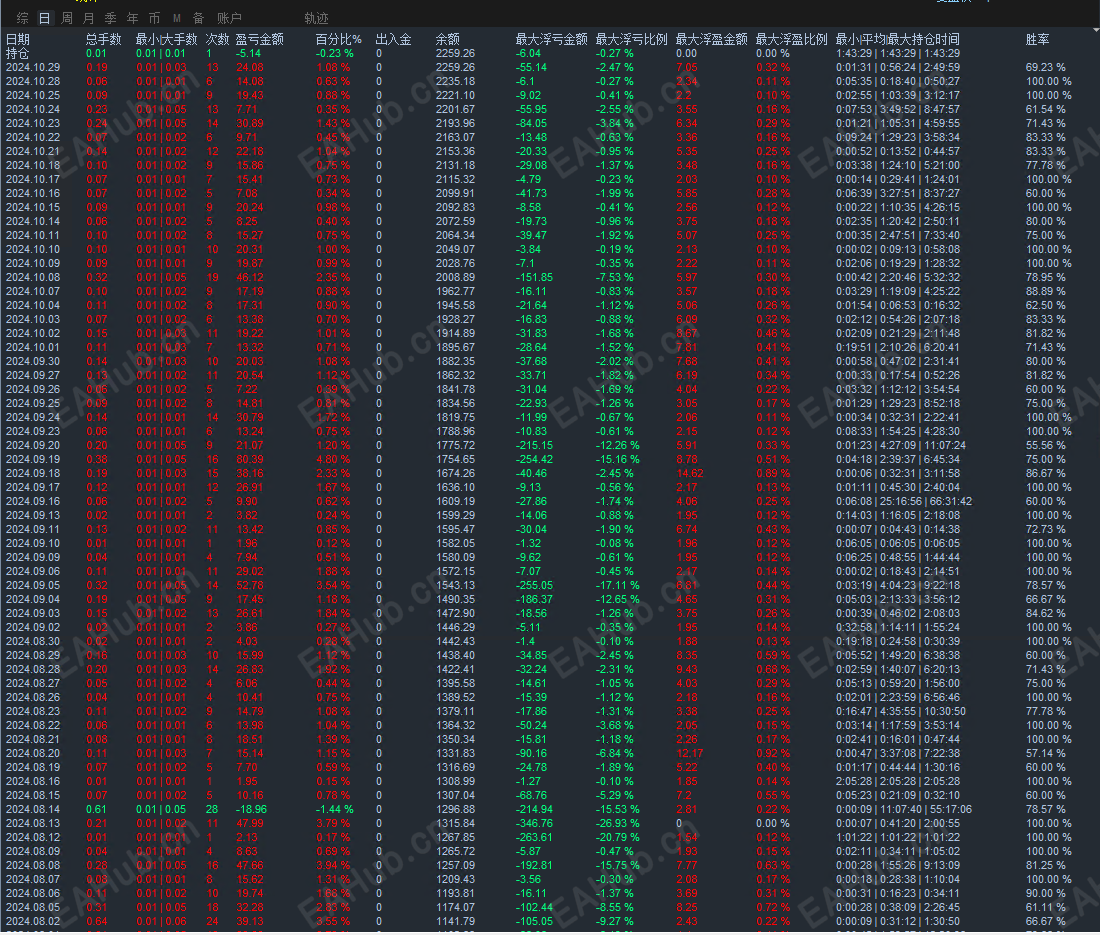Open the 备 notes tab
The width and height of the screenshot is (1100, 935).
coord(199,18)
